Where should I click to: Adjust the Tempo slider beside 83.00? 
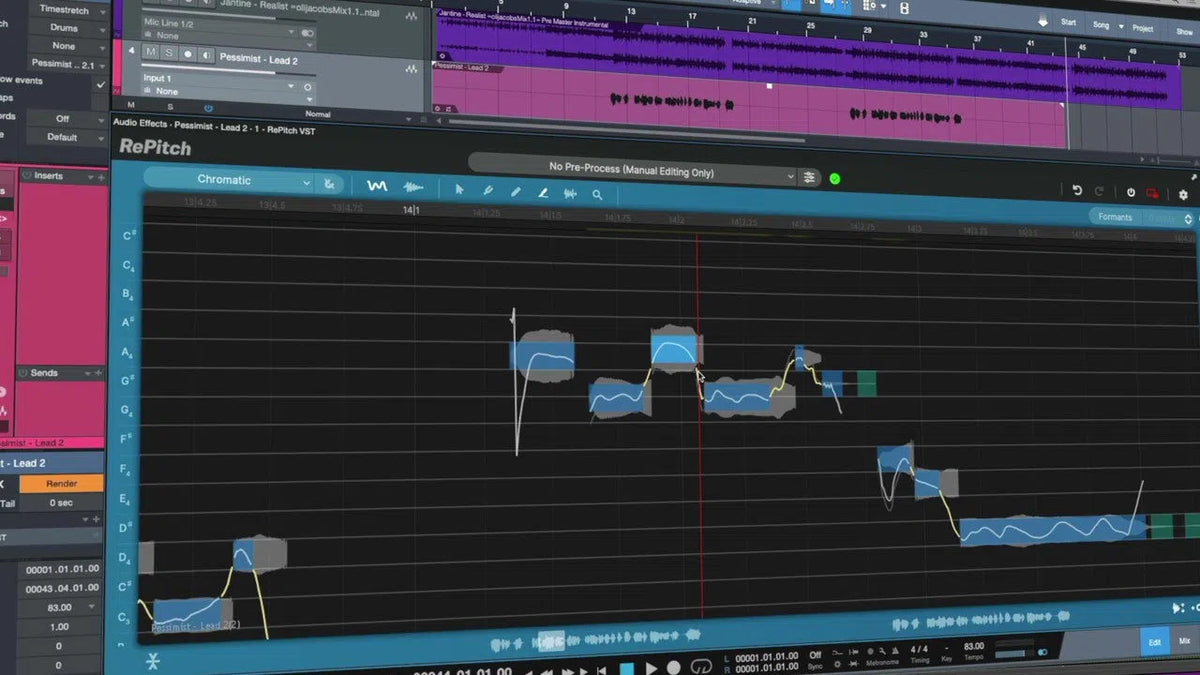(x=1008, y=653)
